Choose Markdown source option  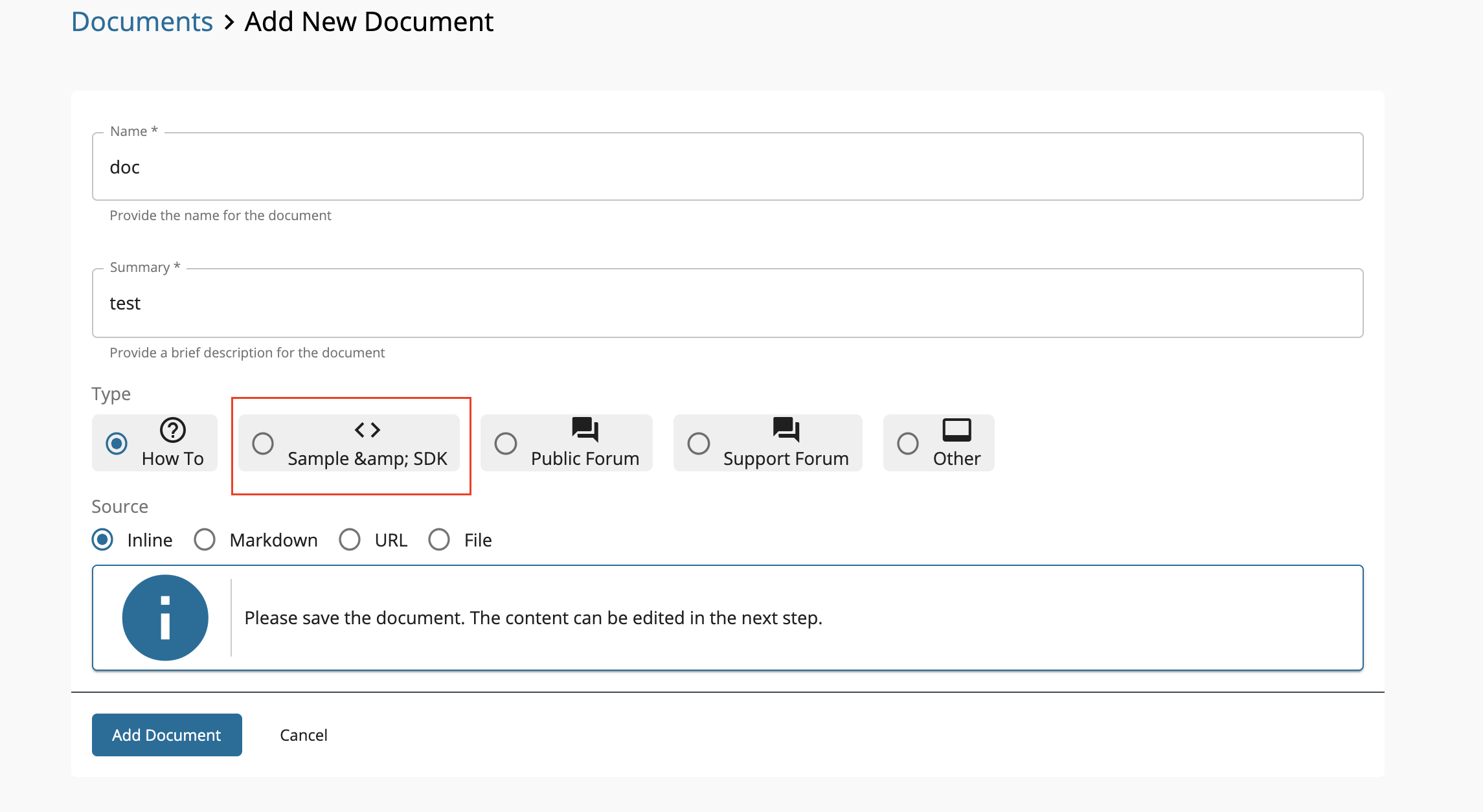coord(205,539)
